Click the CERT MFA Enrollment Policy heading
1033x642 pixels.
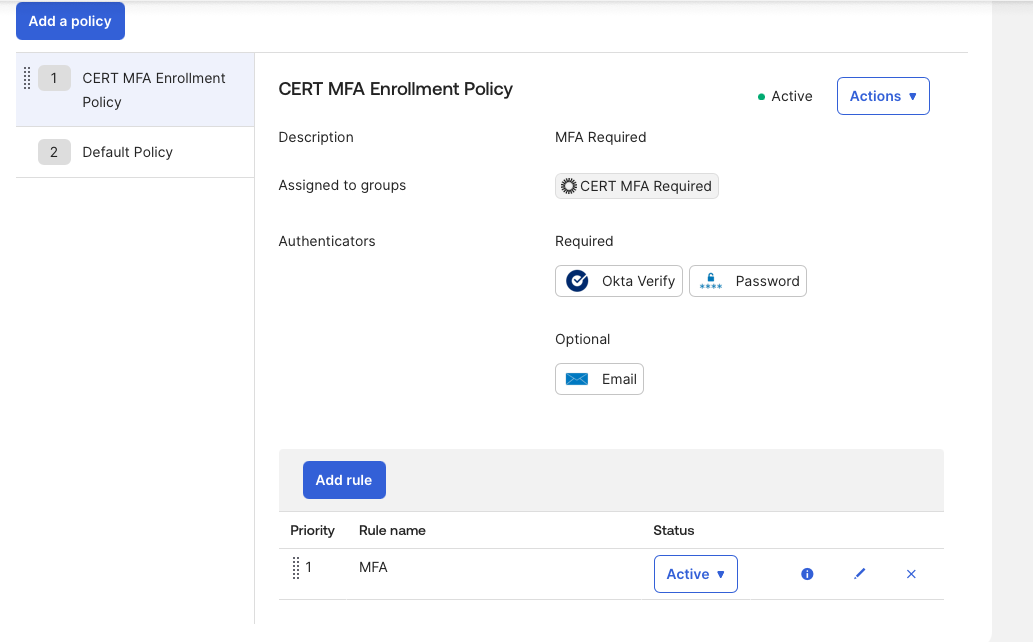pos(395,89)
